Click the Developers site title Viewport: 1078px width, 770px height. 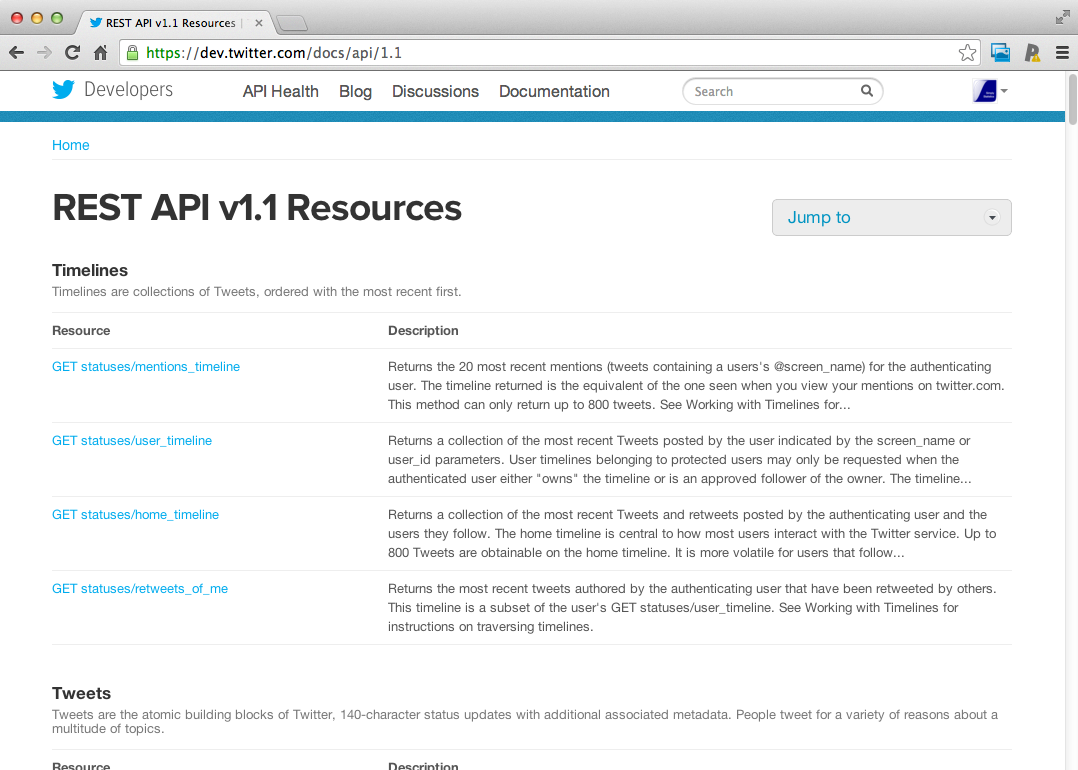tap(129, 90)
